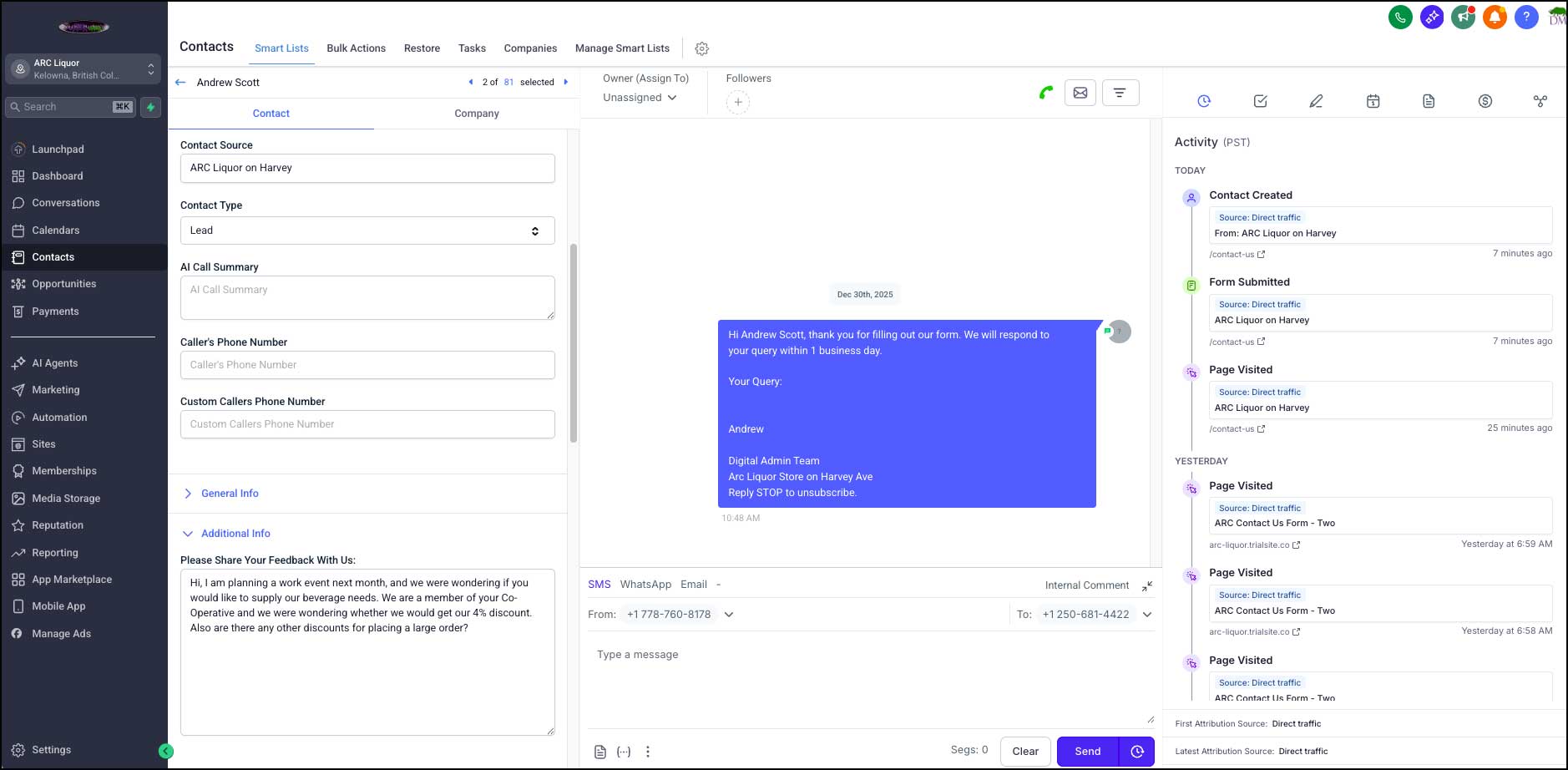This screenshot has width=1568, height=770.
Task: Switch to the Company tab
Action: pos(476,114)
